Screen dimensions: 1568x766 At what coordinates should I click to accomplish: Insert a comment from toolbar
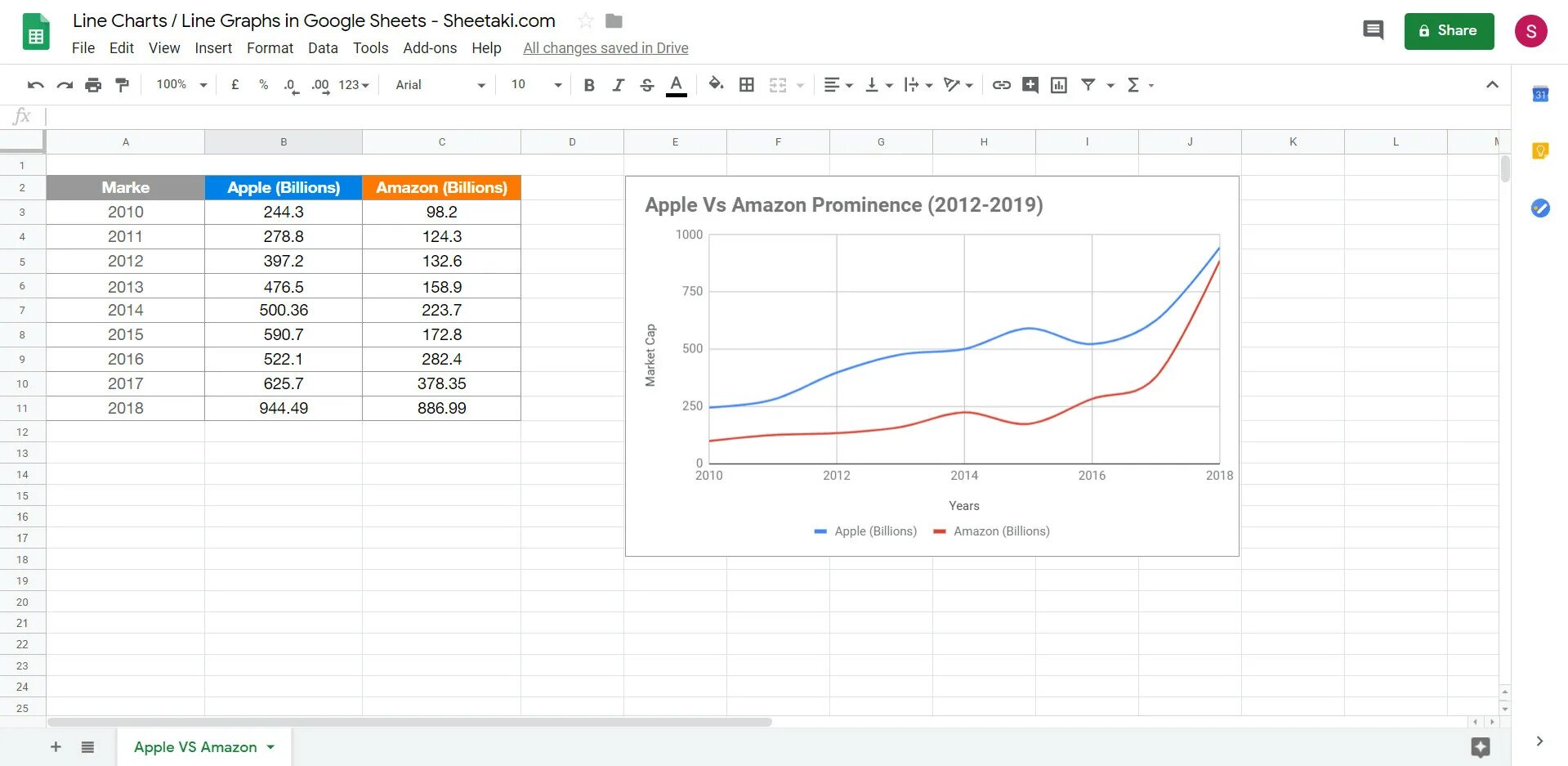[1030, 85]
